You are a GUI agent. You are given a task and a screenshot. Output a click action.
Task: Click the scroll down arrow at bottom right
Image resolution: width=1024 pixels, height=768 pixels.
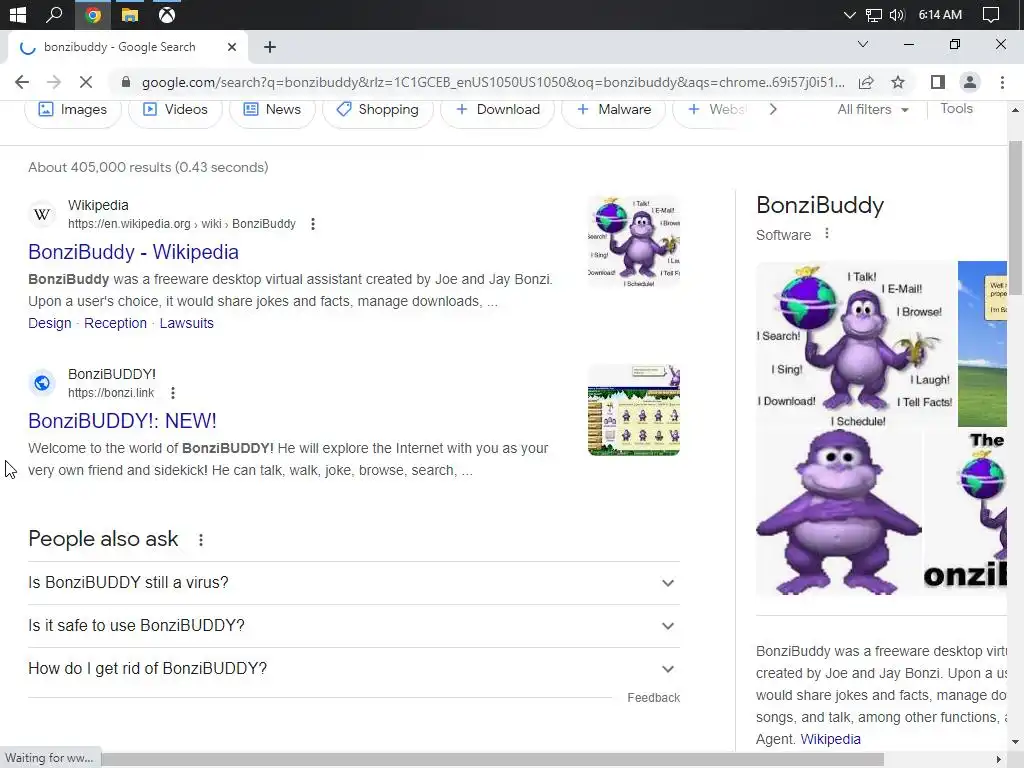tap(1015, 742)
